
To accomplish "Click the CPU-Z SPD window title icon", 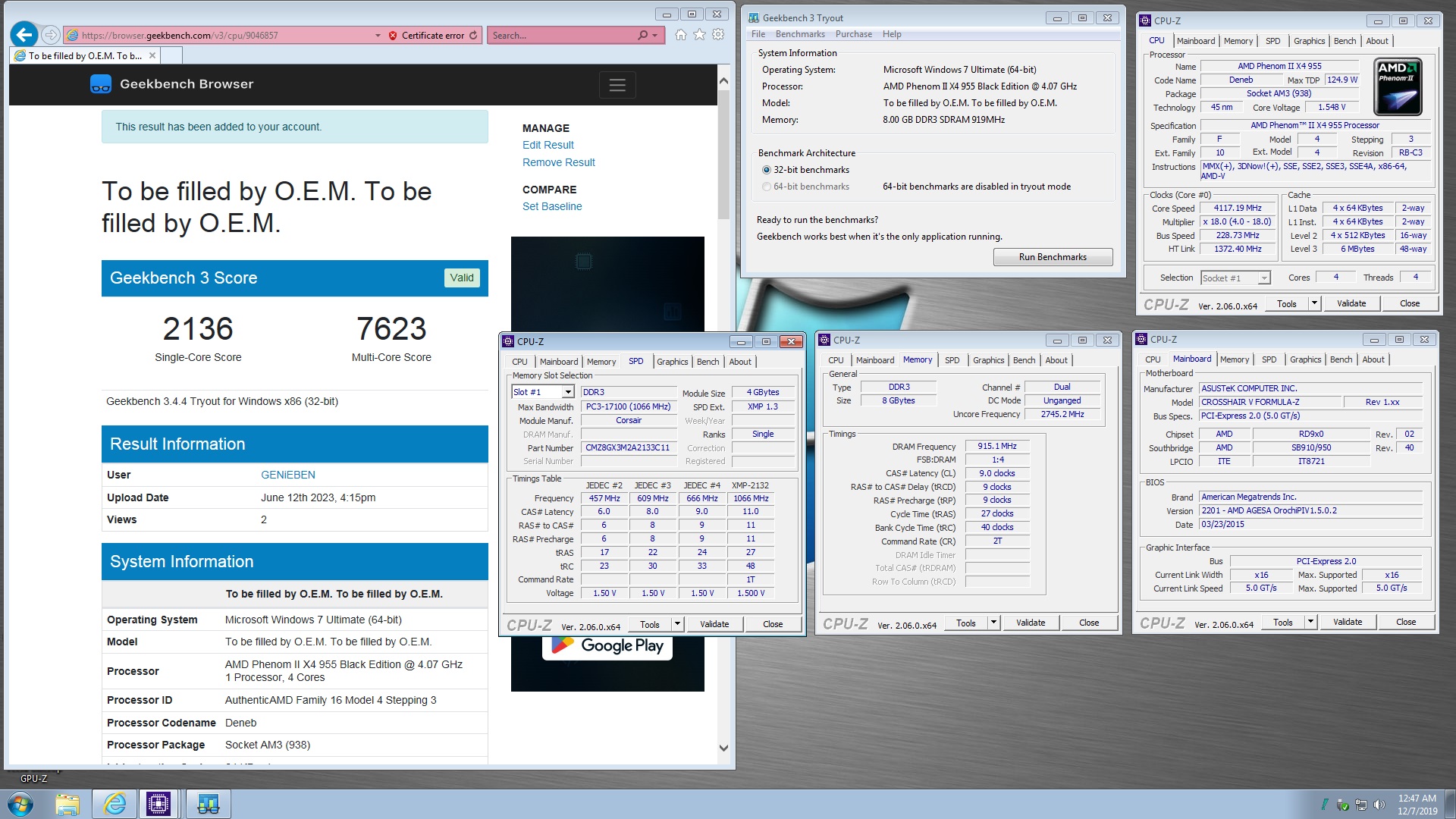I will [x=508, y=341].
